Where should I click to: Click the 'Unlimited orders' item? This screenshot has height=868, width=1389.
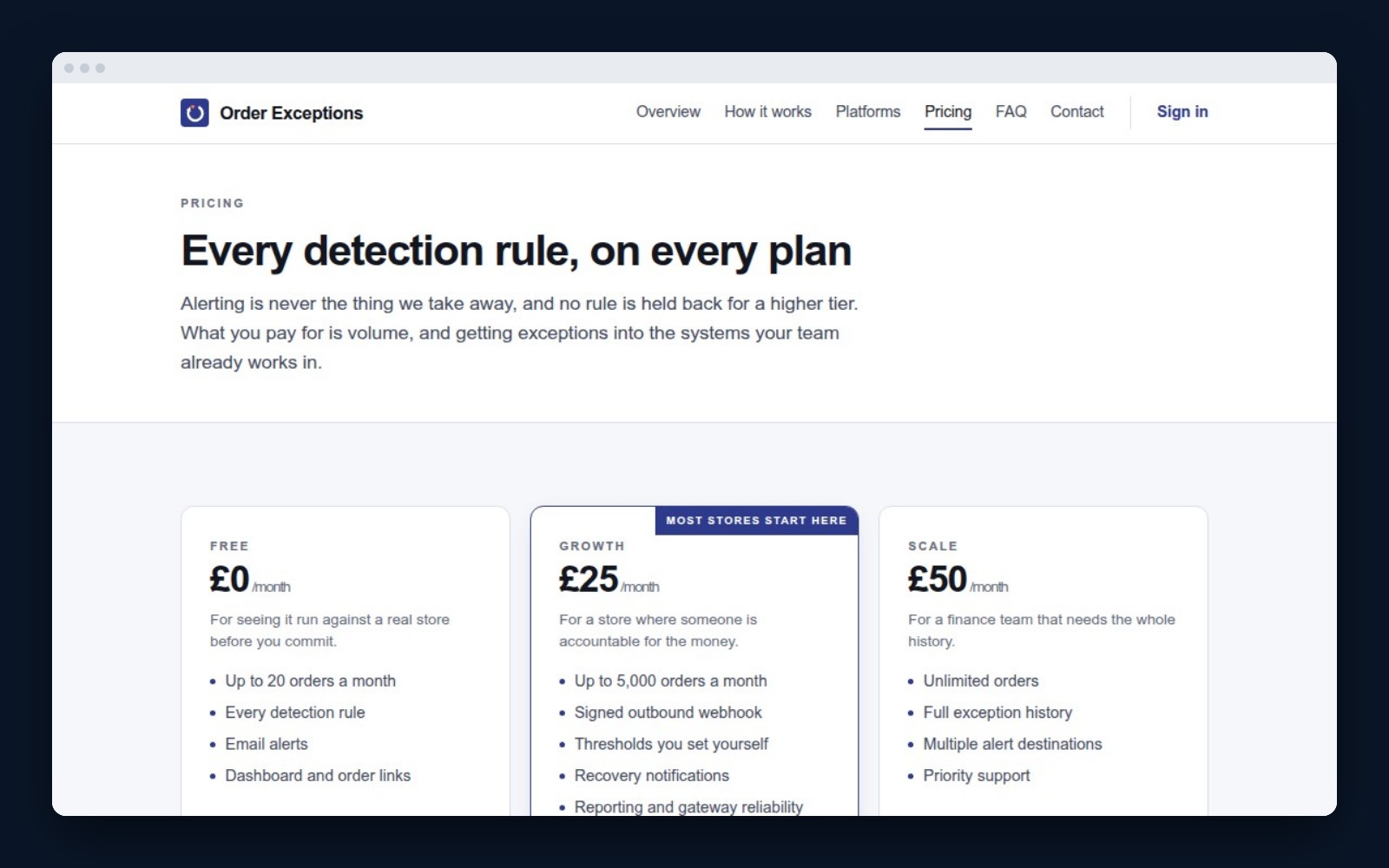point(981,681)
